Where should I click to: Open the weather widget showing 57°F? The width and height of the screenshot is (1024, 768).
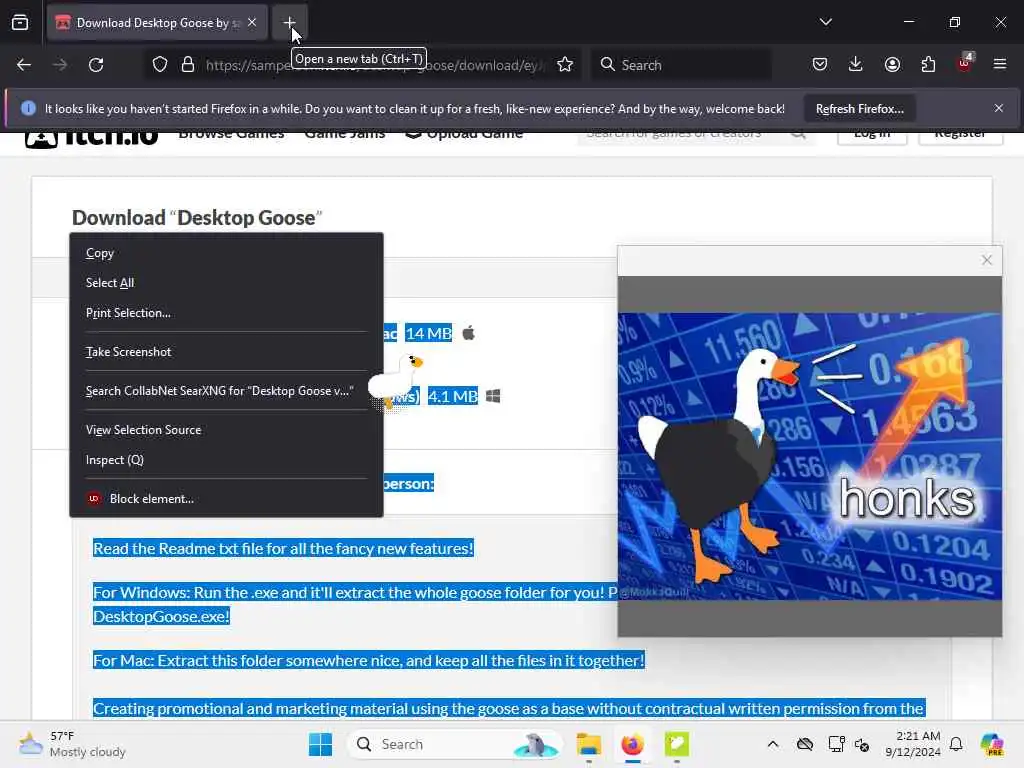click(x=73, y=744)
